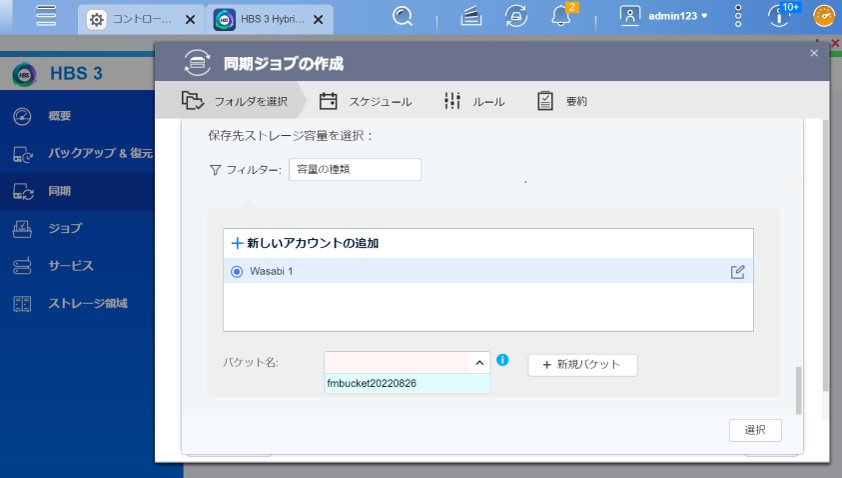842x478 pixels.
Task: Expand the バケット名 dropdown arrow
Action: [x=479, y=363]
